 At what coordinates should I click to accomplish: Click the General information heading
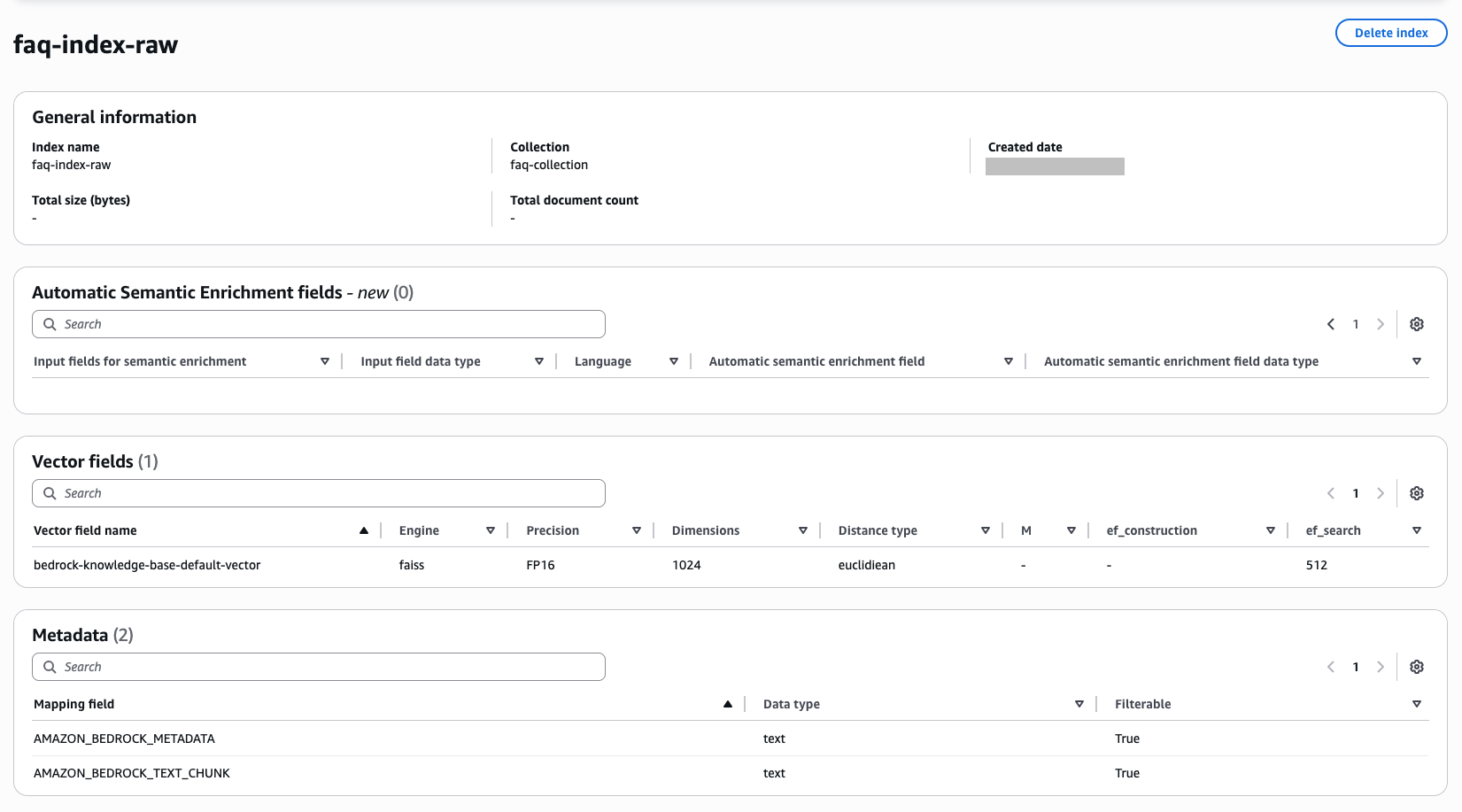click(114, 117)
